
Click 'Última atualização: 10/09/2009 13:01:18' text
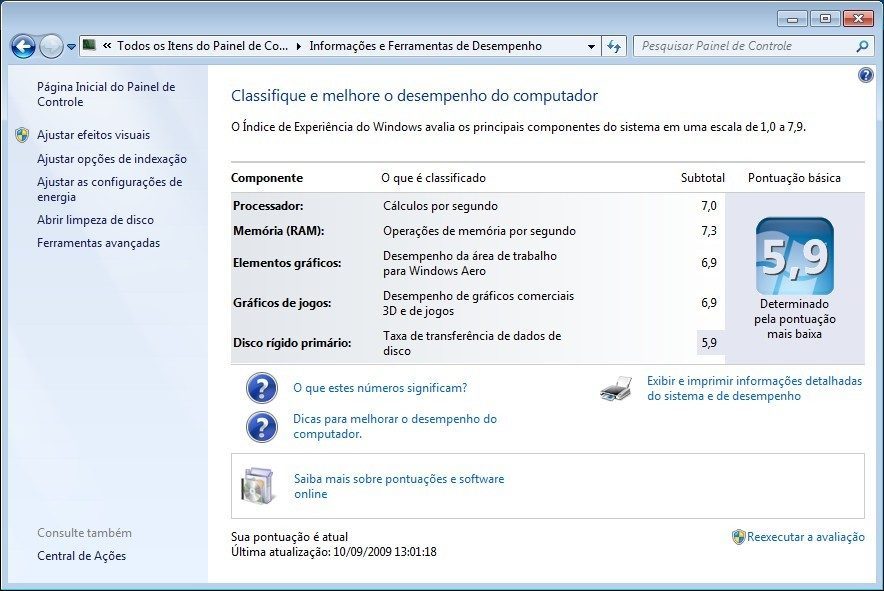pyautogui.click(x=334, y=552)
